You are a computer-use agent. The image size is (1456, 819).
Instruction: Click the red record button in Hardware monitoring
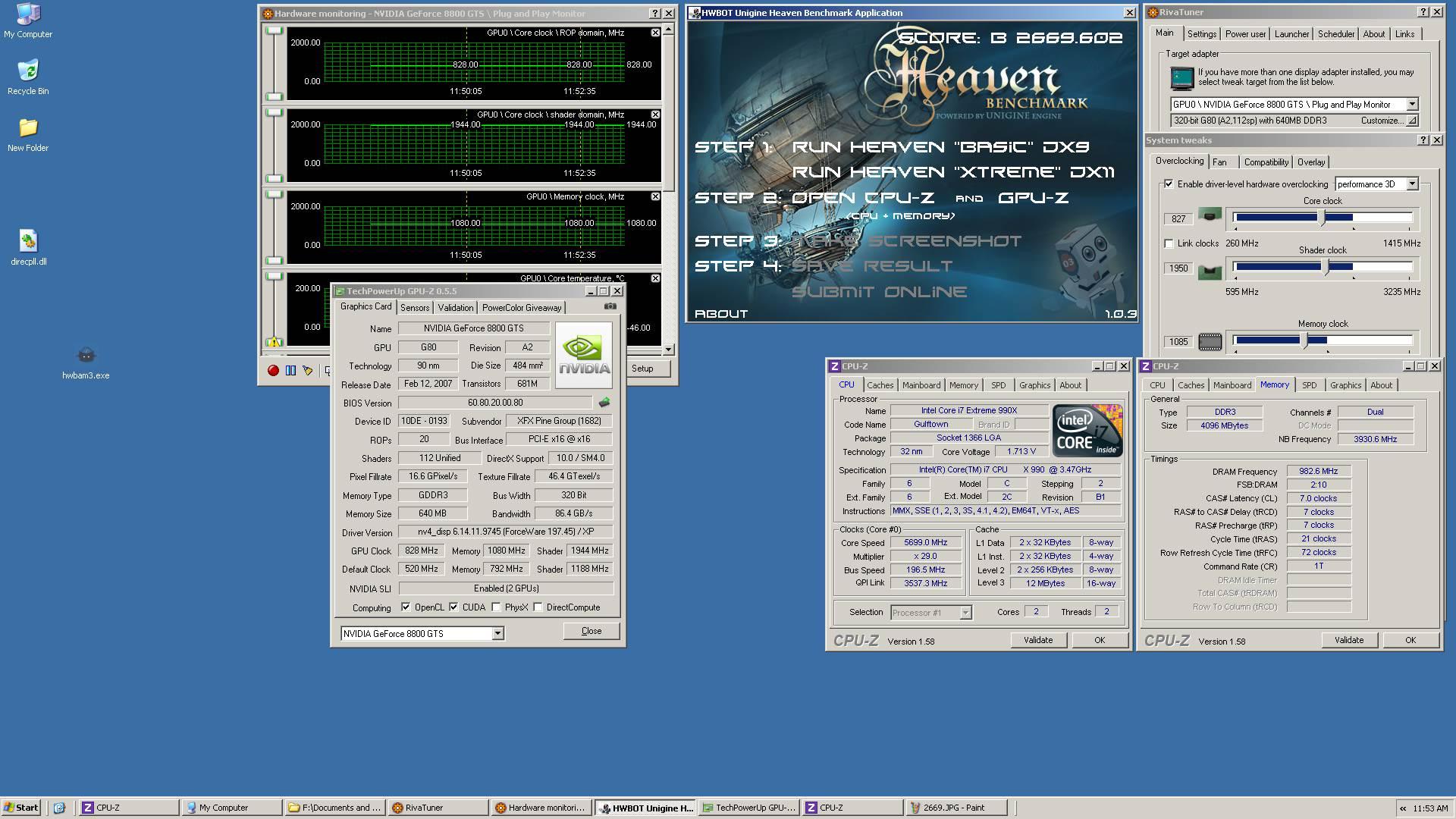[x=273, y=370]
